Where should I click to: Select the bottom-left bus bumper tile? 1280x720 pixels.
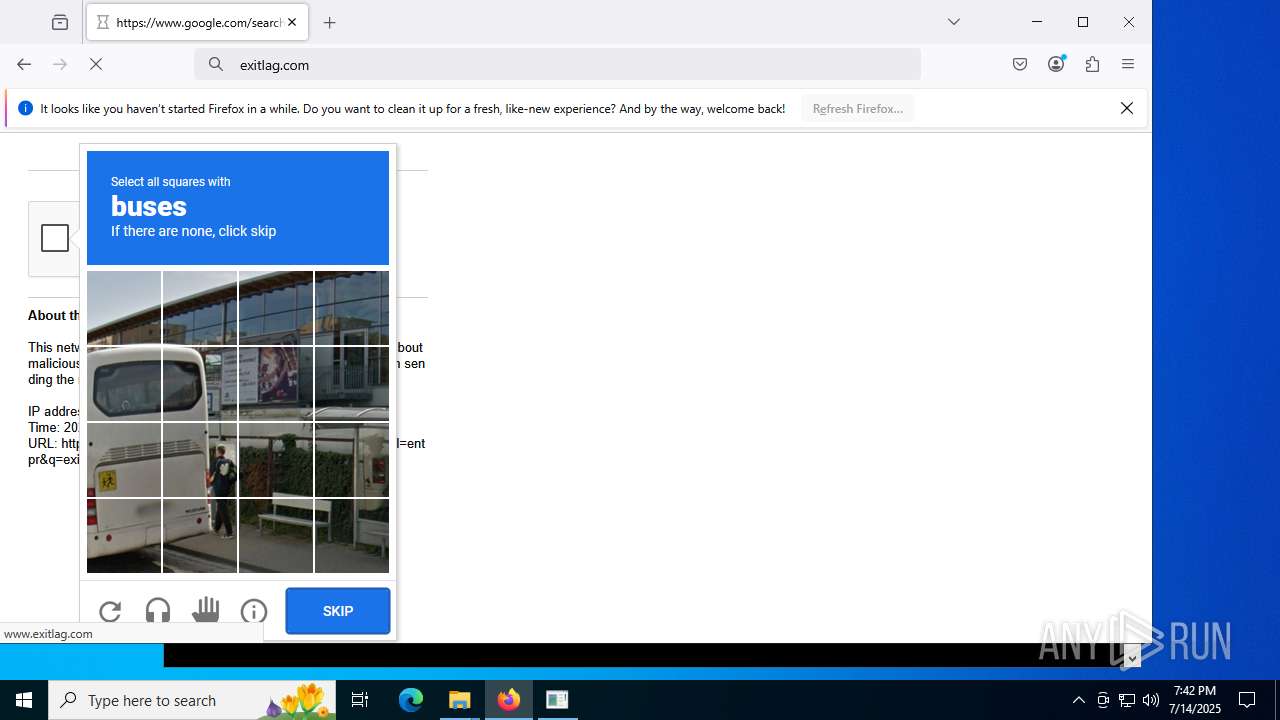pyautogui.click(x=124, y=536)
